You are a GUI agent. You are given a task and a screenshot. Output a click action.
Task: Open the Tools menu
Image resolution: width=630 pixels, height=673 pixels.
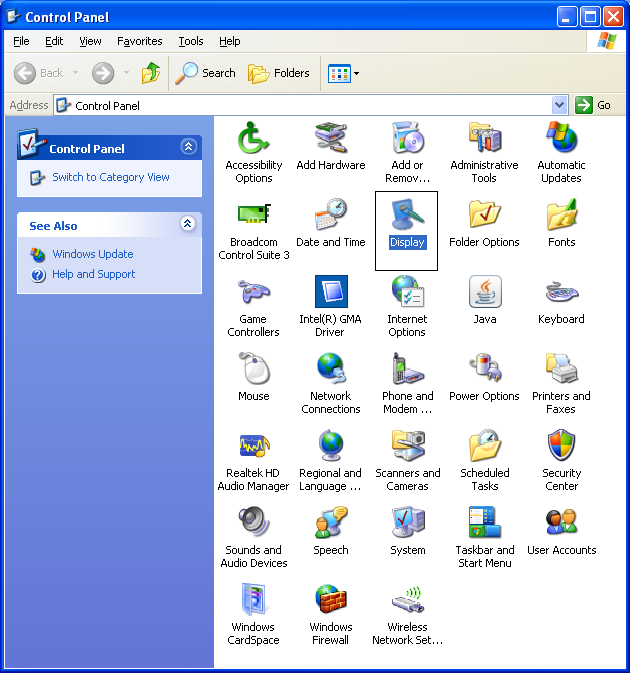click(x=191, y=41)
